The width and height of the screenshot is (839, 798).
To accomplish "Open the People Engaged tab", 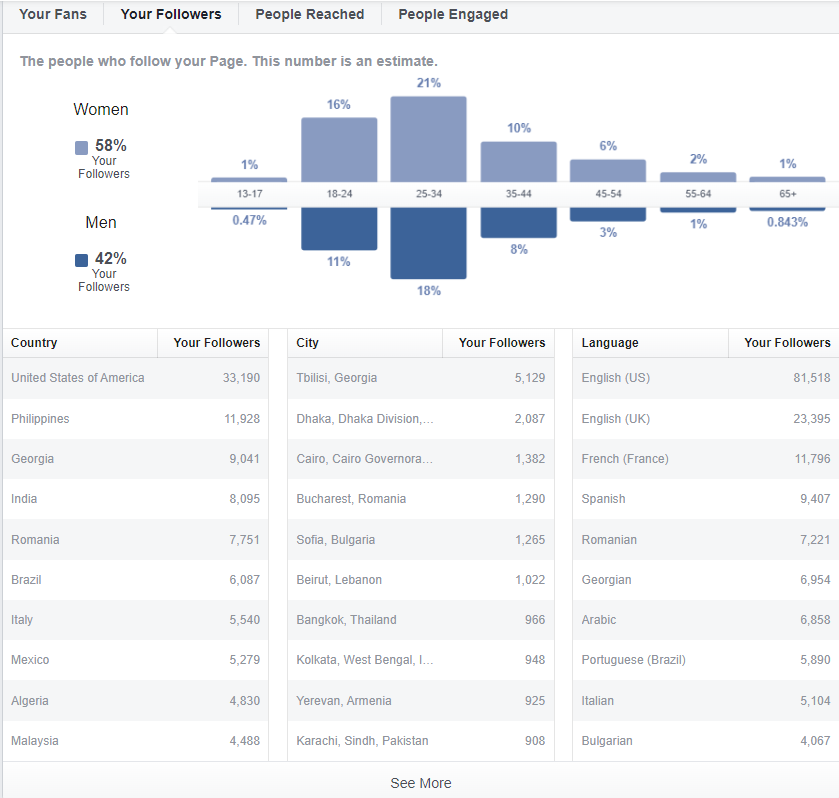I will tap(453, 14).
